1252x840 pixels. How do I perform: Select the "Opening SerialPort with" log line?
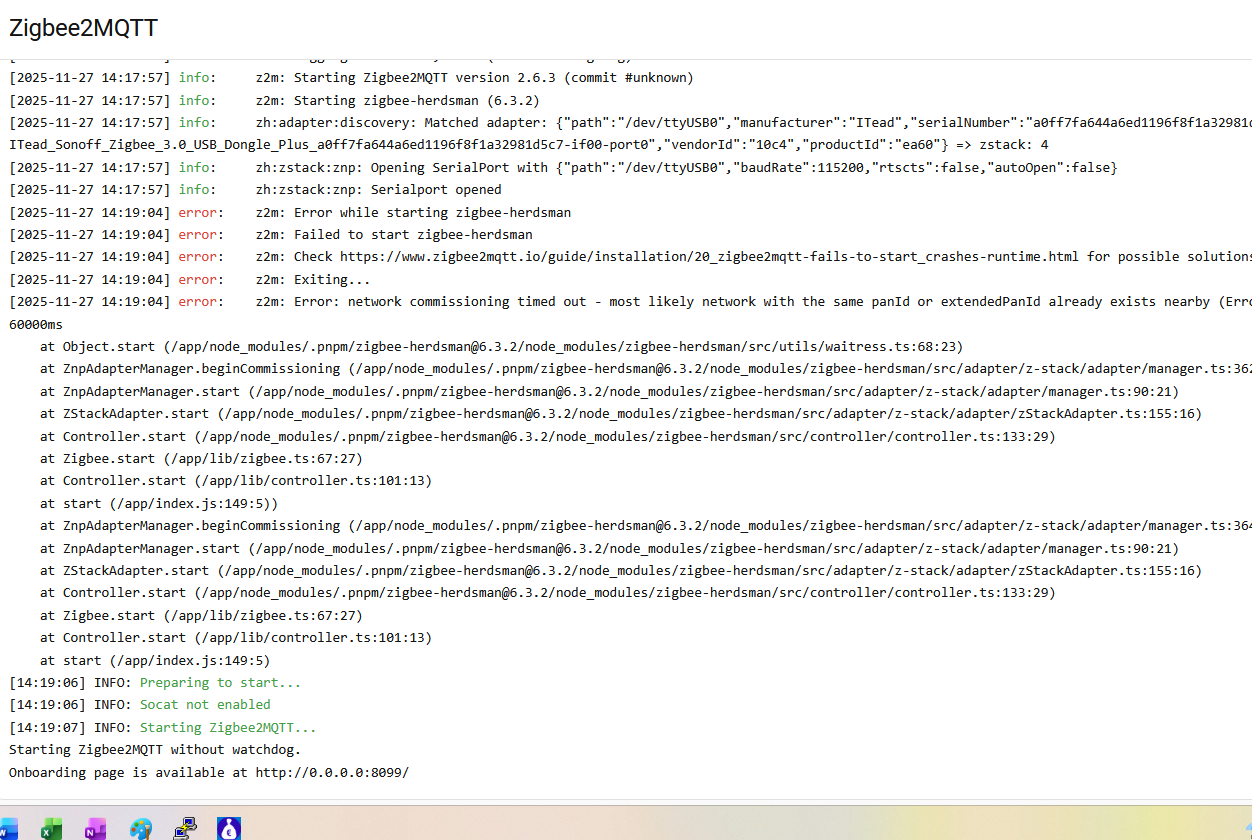563,168
